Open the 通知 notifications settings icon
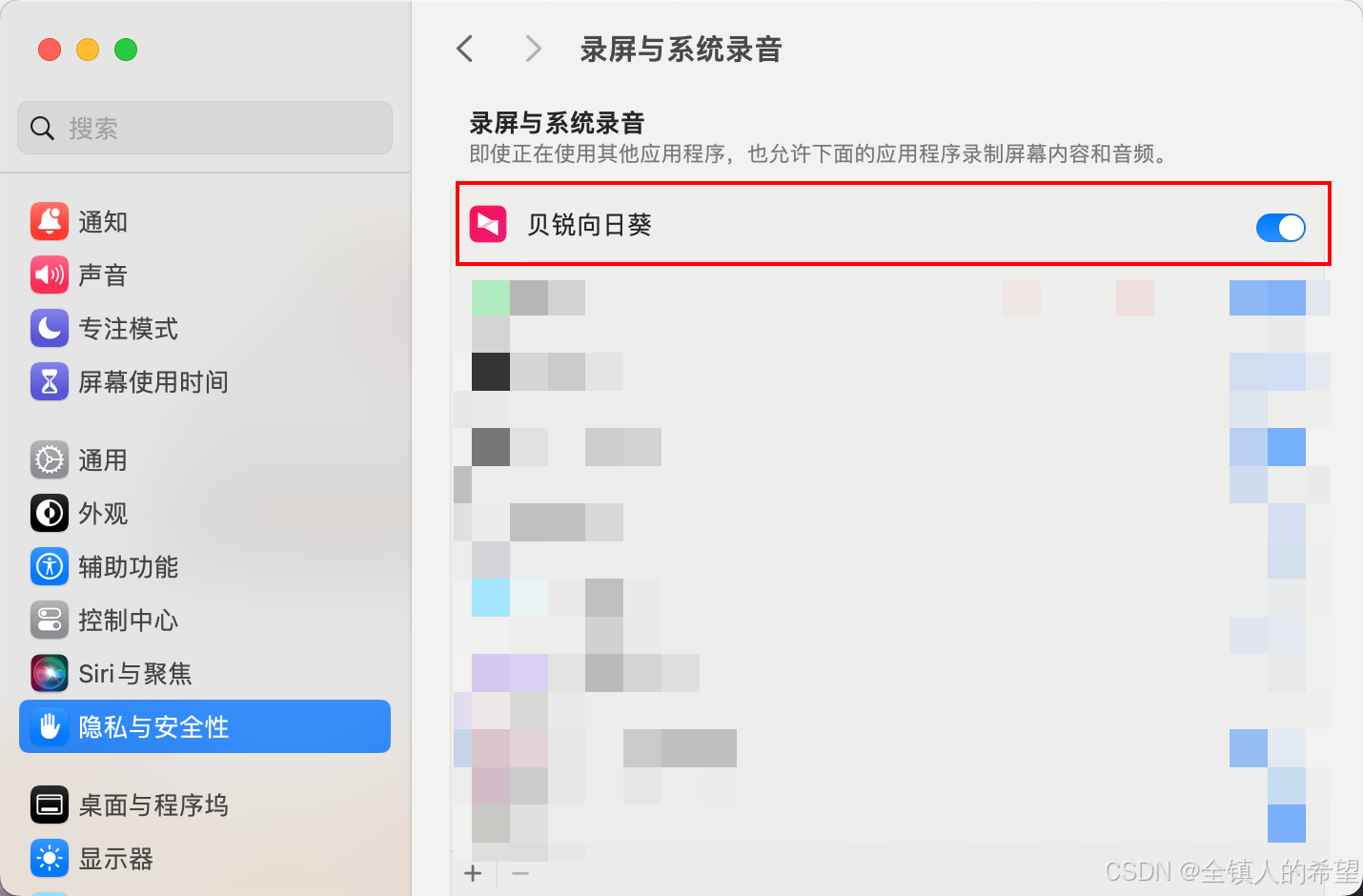1363x896 pixels. tap(50, 221)
